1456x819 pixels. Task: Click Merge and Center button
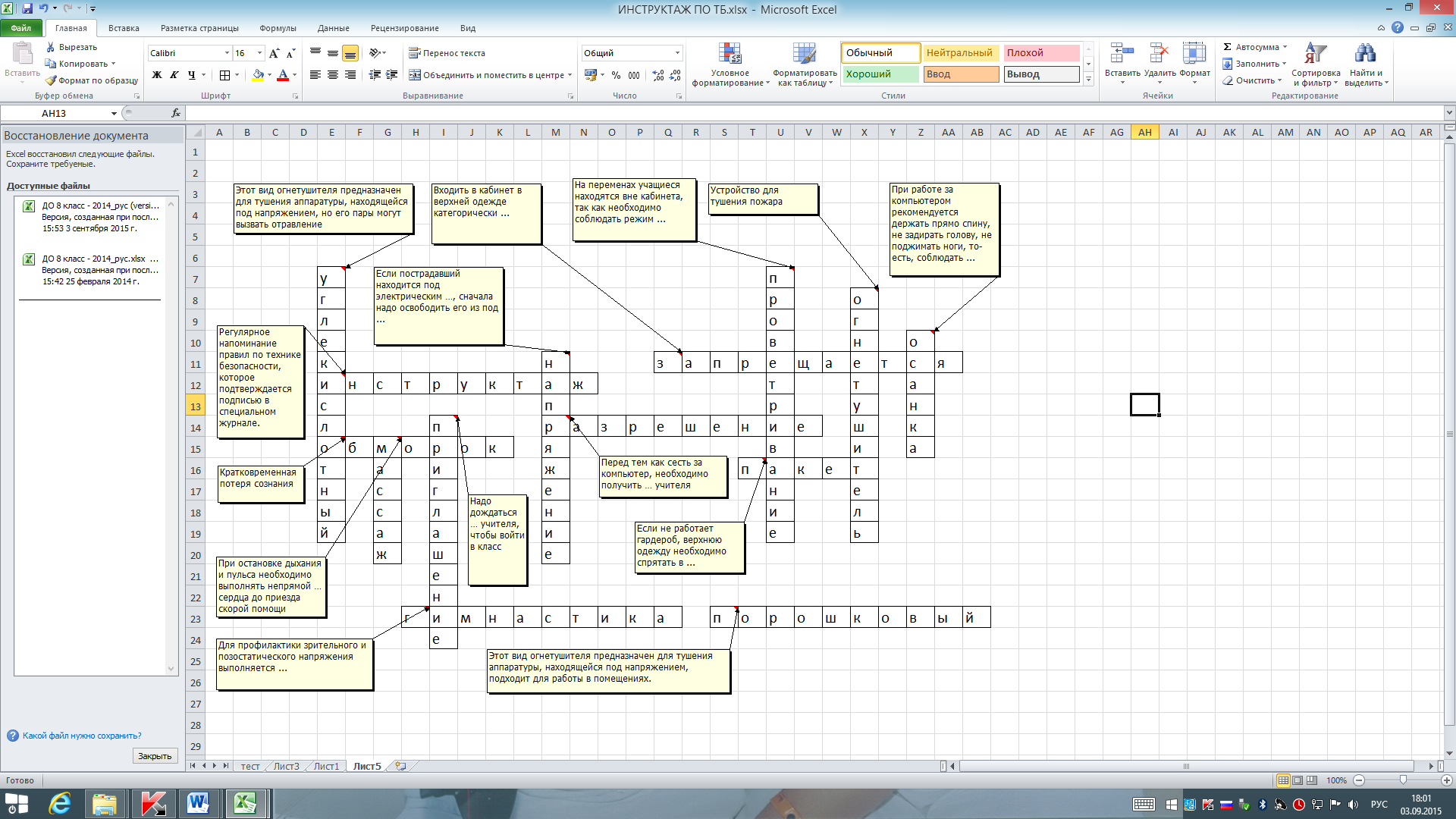[x=485, y=75]
